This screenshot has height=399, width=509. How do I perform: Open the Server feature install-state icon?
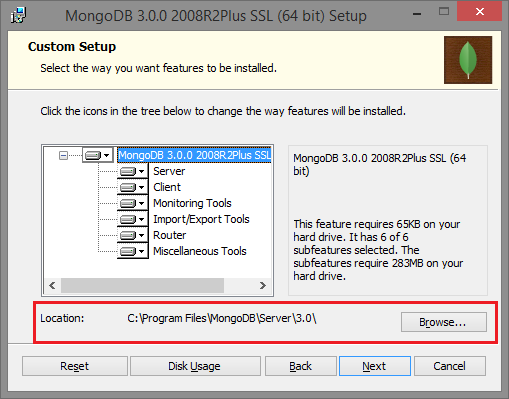click(x=132, y=171)
